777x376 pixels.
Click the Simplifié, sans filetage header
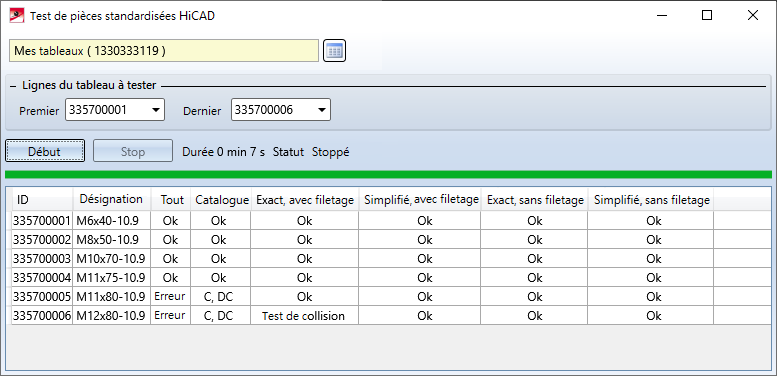(651, 200)
